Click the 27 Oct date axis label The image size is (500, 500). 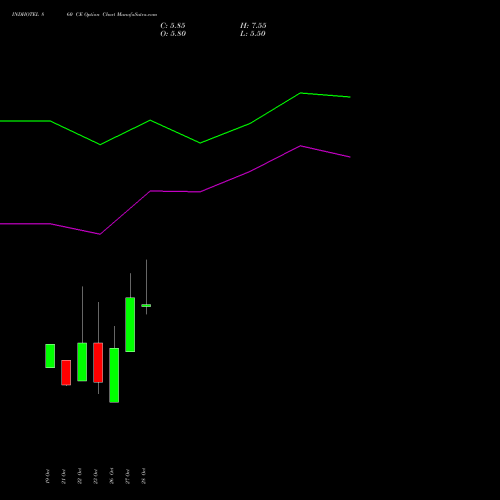pyautogui.click(x=127, y=476)
